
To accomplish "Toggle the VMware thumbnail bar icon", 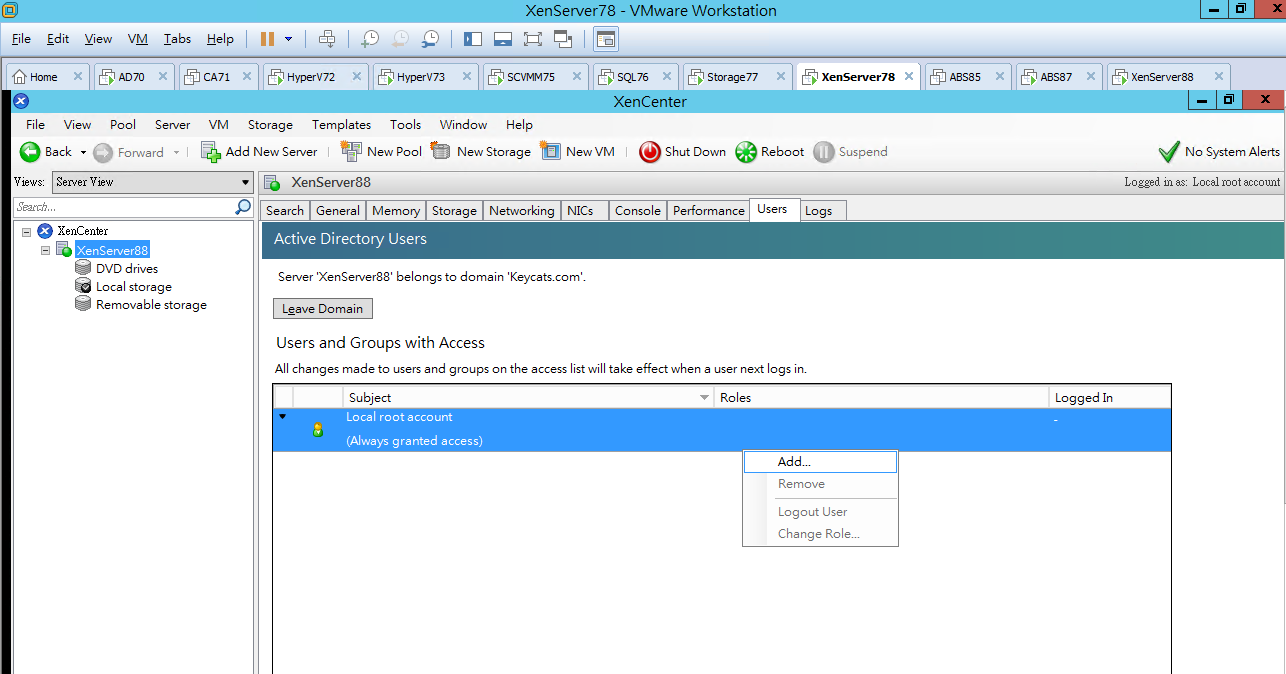I will tap(503, 39).
